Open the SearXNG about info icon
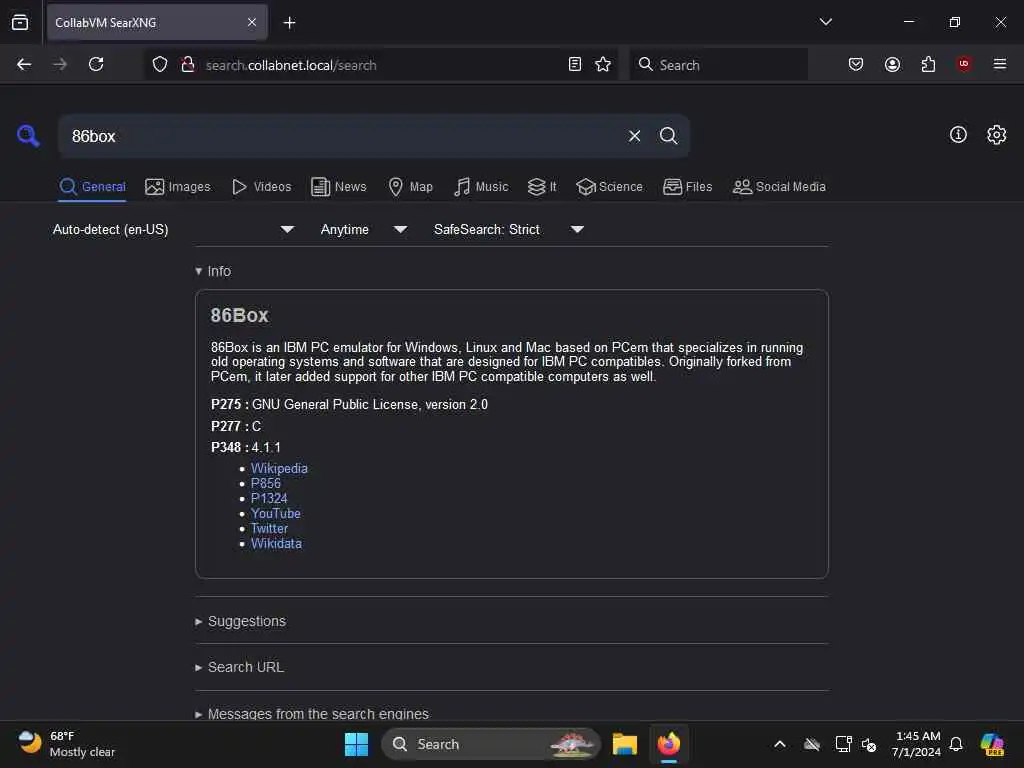 [958, 135]
